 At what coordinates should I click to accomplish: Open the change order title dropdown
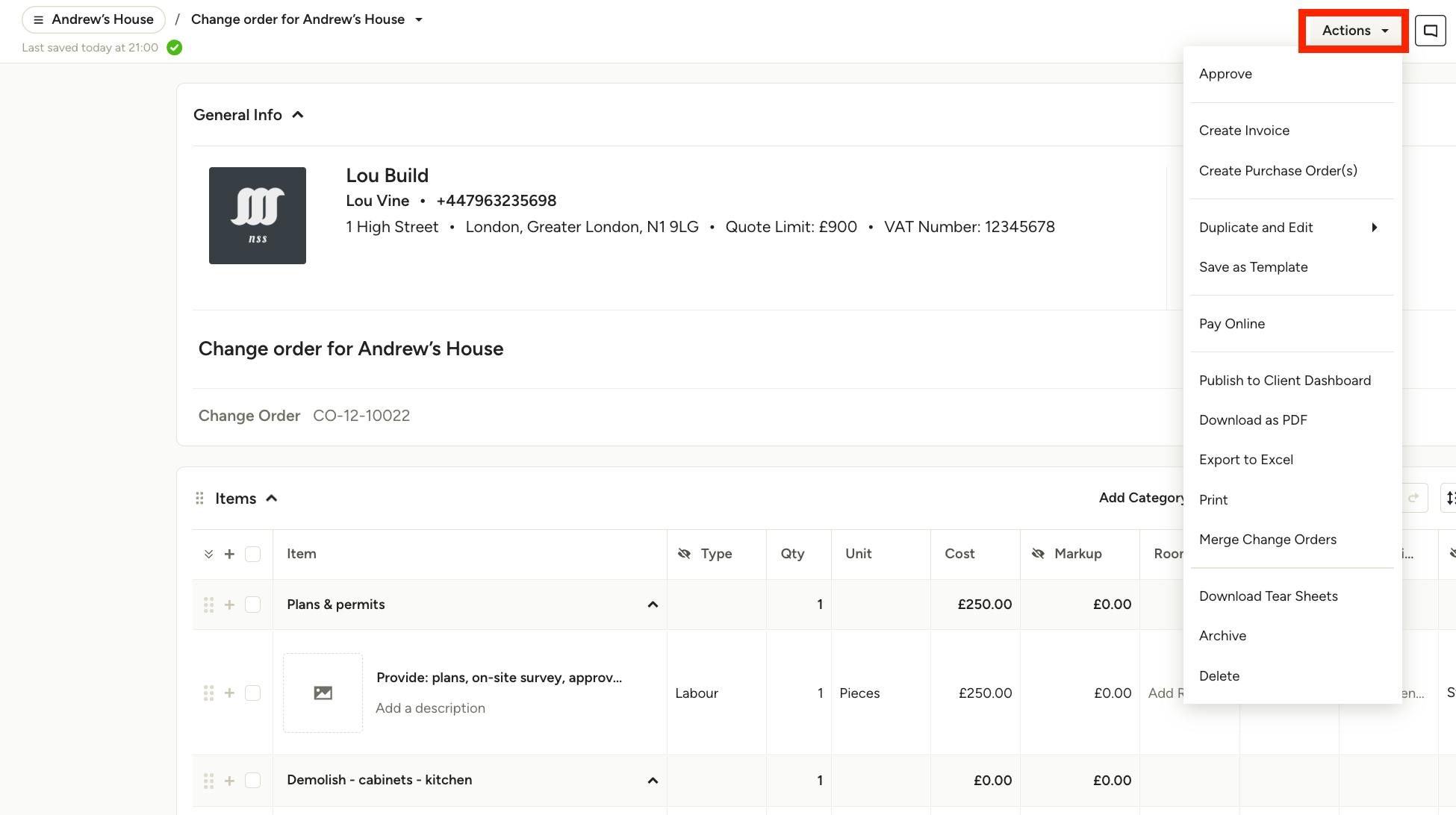click(x=419, y=20)
